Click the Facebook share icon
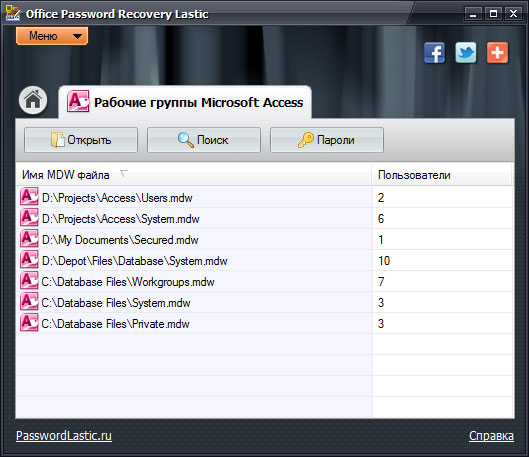Screen dimensions: 529x457 coord(435,53)
